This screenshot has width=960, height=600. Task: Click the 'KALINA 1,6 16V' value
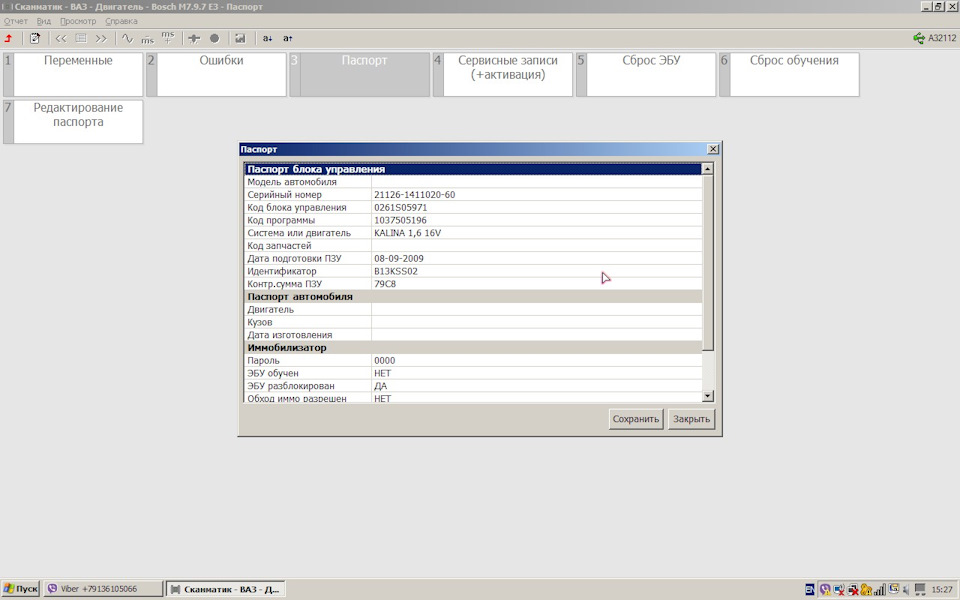tap(407, 233)
